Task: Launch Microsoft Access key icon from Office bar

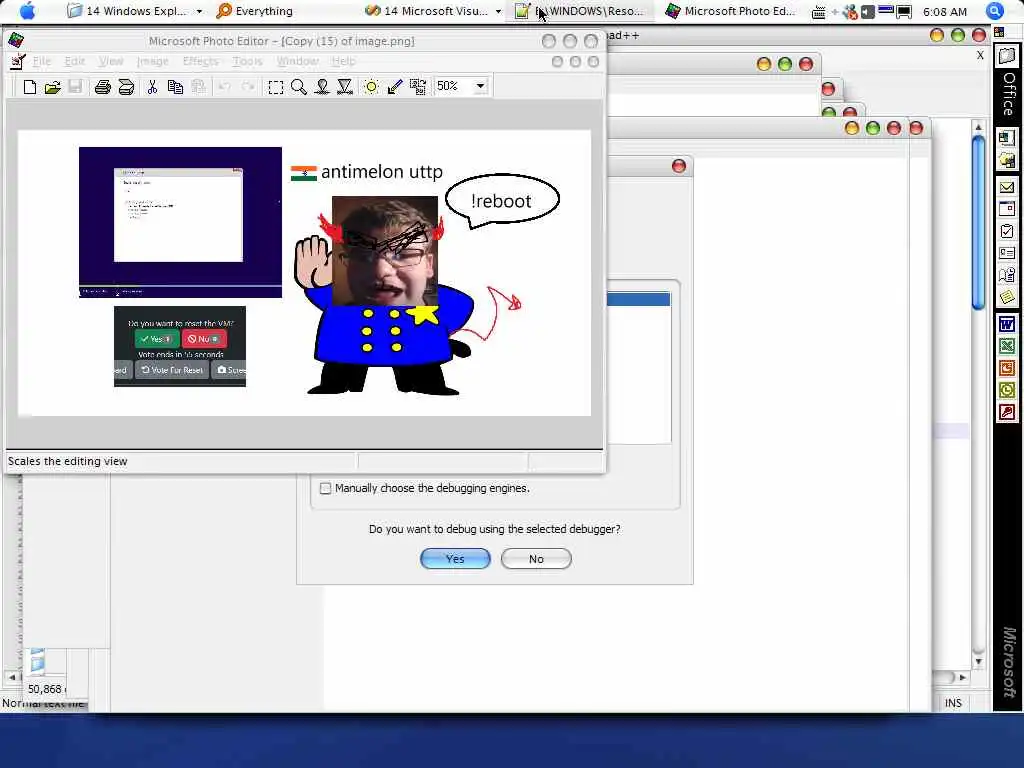Action: tap(1007, 413)
